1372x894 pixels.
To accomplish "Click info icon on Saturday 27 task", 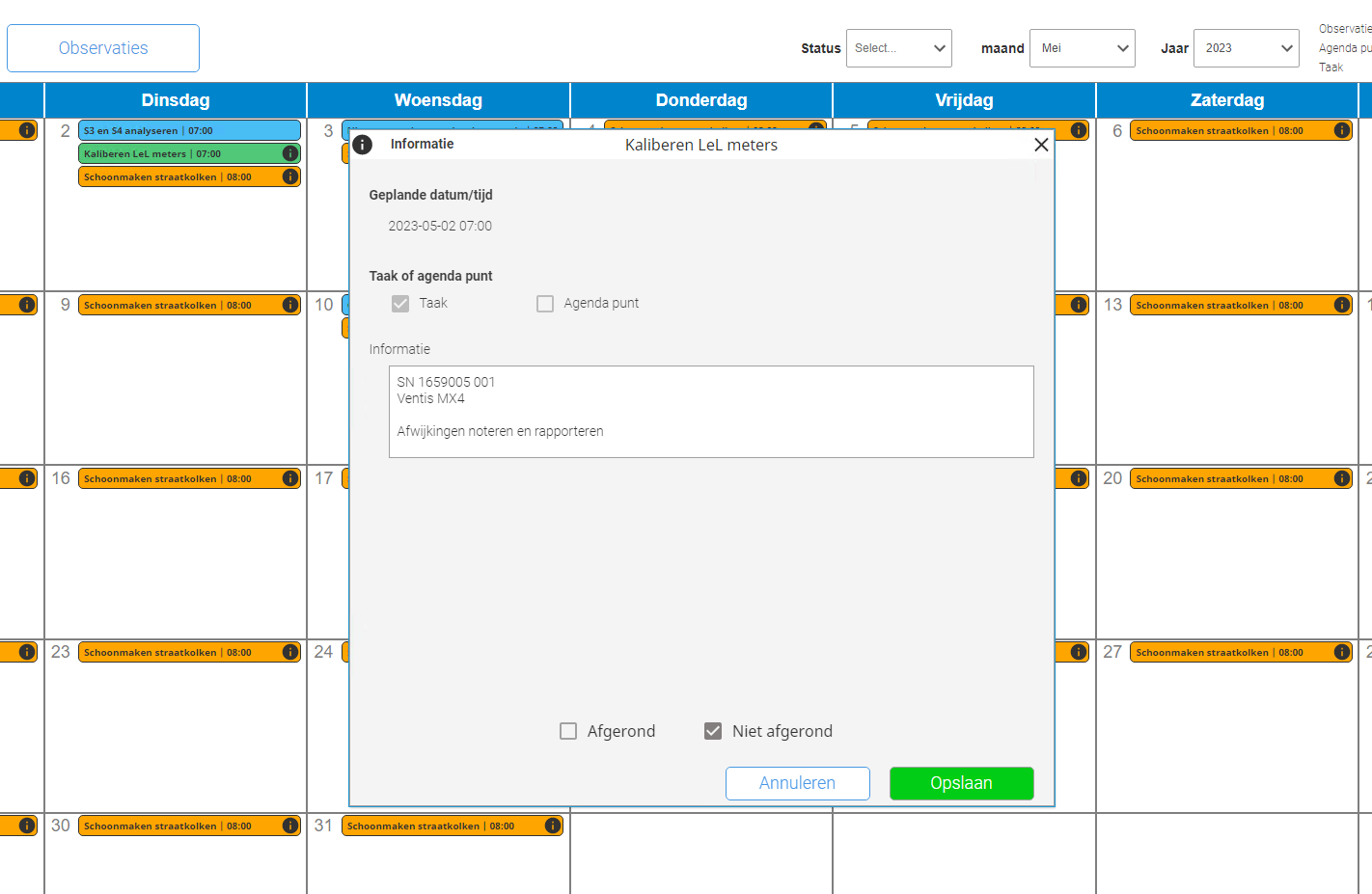I will click(1341, 652).
